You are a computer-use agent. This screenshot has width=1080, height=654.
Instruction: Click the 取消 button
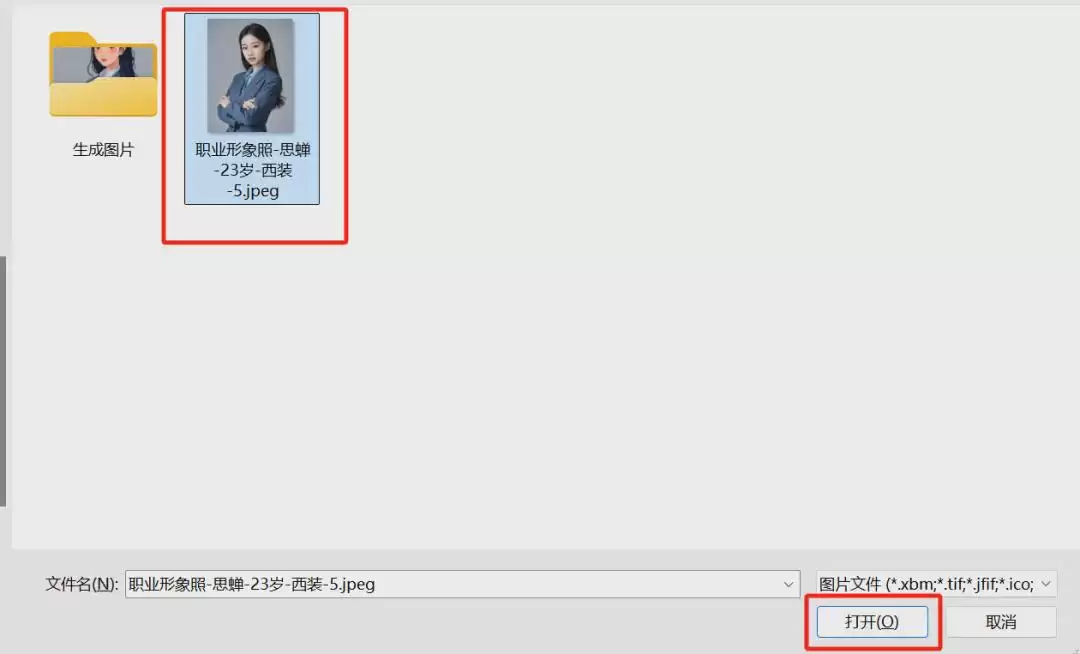[1001, 622]
